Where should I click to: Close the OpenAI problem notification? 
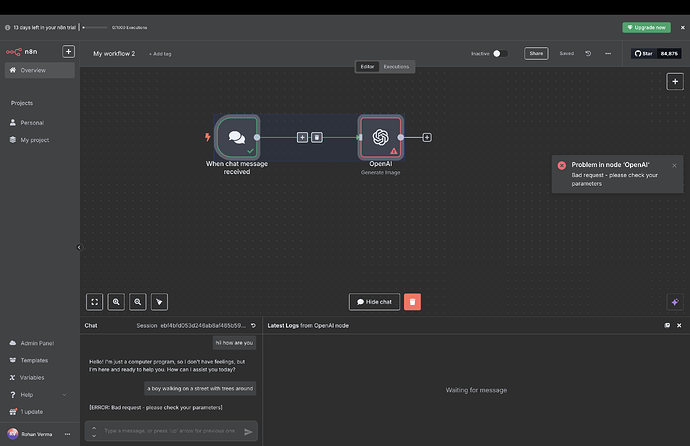coord(674,165)
